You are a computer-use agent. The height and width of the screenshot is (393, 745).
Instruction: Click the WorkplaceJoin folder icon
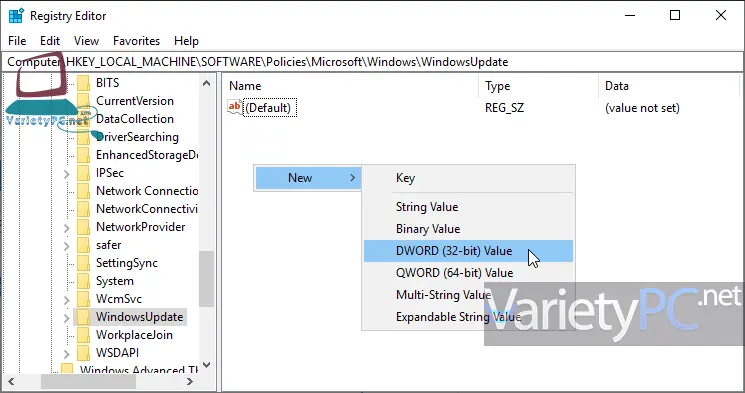tap(84, 335)
